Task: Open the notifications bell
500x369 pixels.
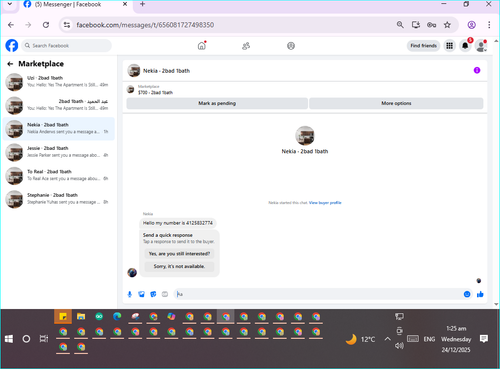Action: coord(465,46)
